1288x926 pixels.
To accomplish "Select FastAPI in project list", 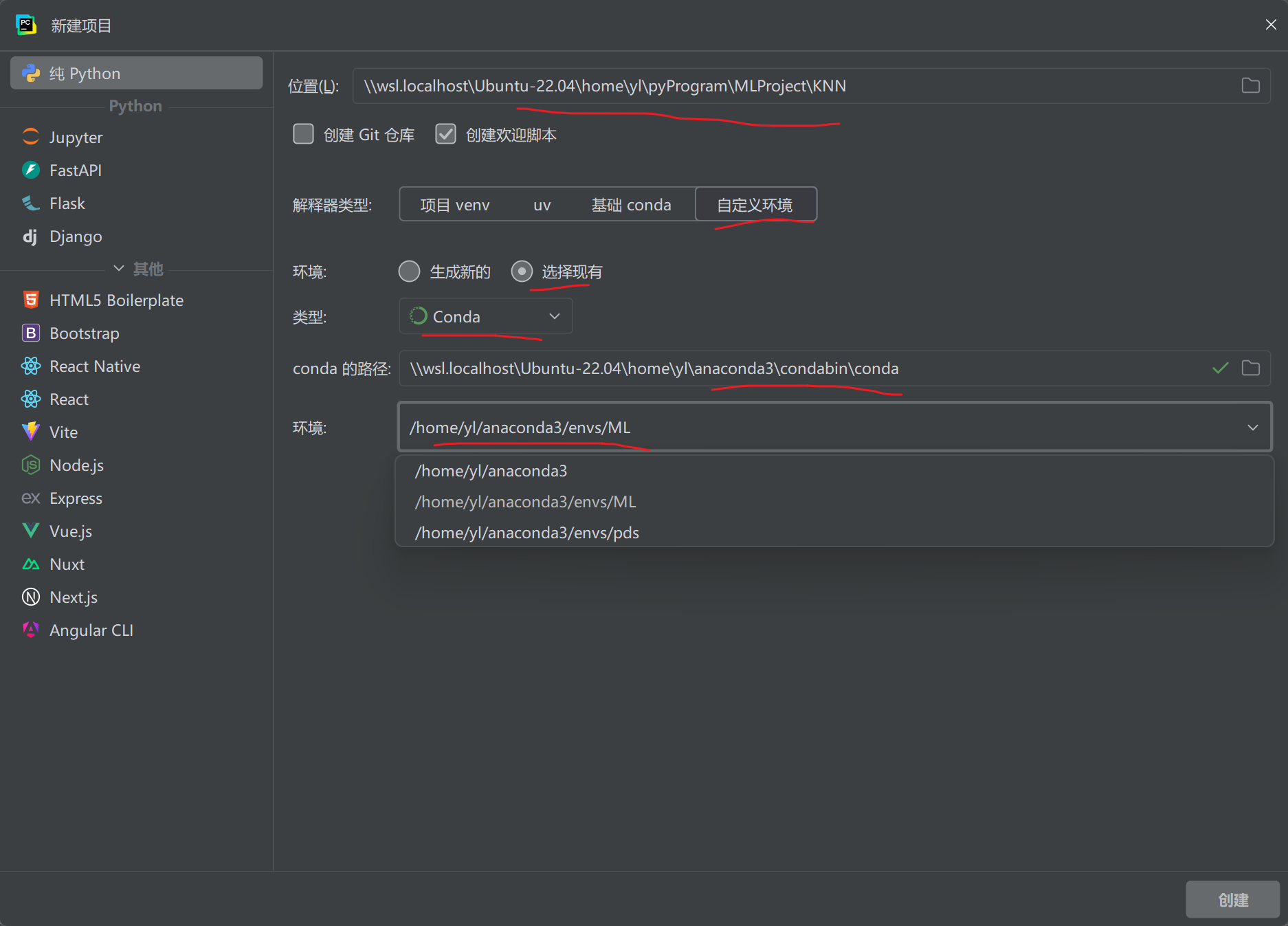I will tap(136, 170).
